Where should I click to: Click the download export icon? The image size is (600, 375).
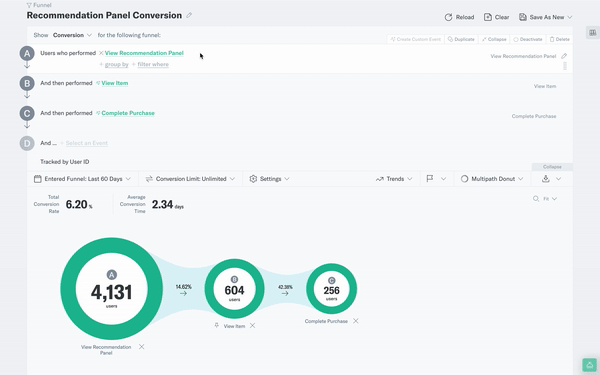(546, 179)
